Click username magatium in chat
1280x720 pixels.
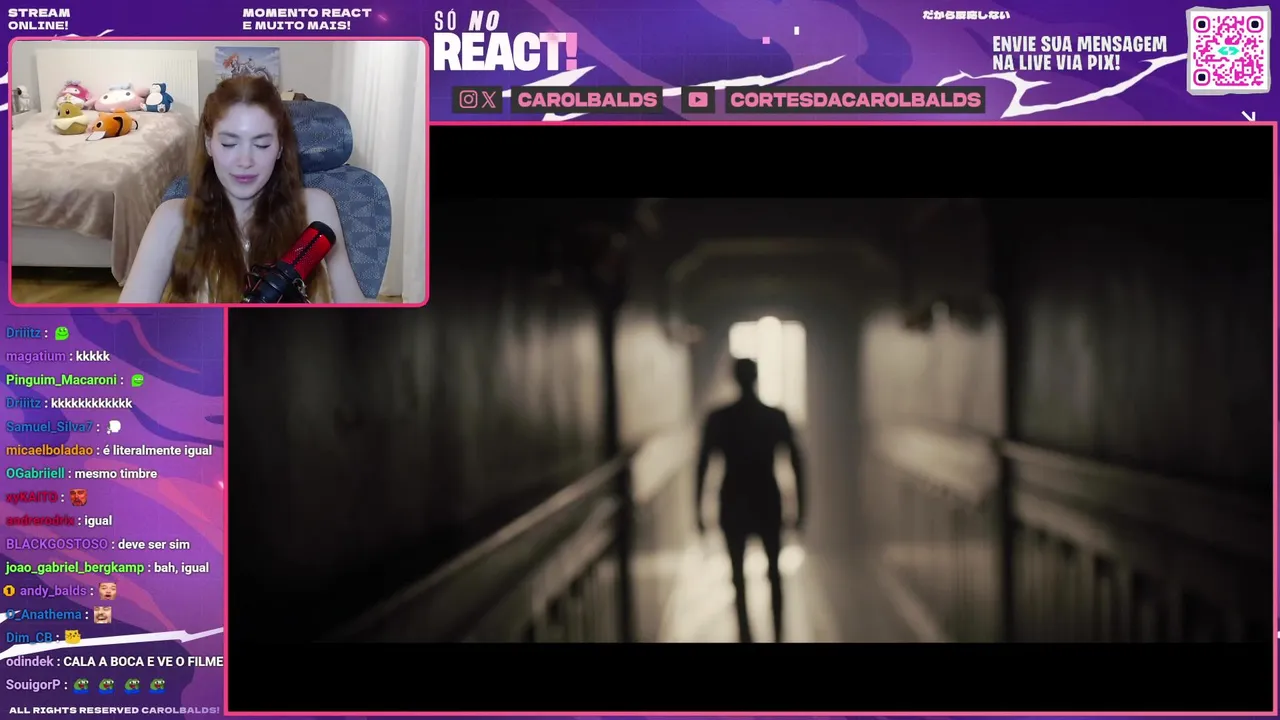[x=36, y=356]
